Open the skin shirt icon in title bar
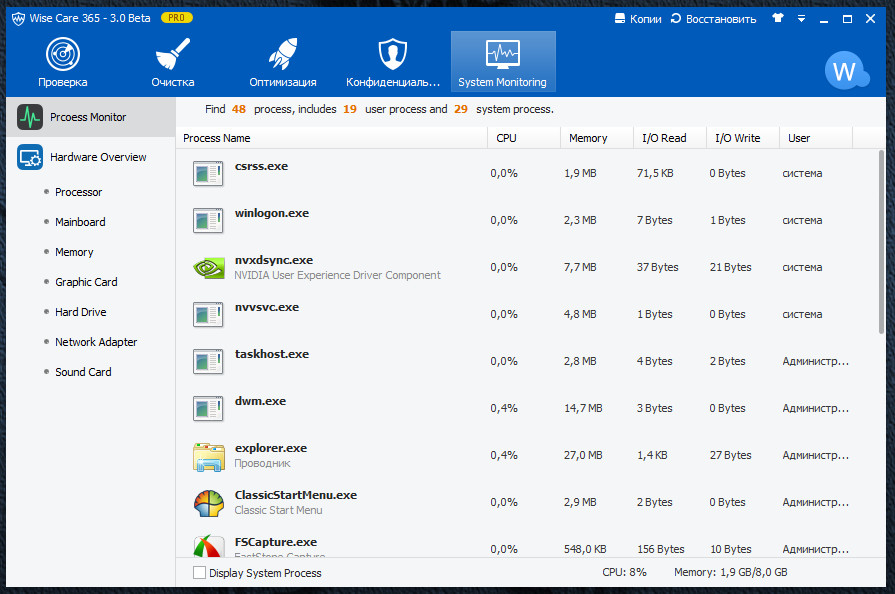This screenshot has width=895, height=594. (x=777, y=18)
